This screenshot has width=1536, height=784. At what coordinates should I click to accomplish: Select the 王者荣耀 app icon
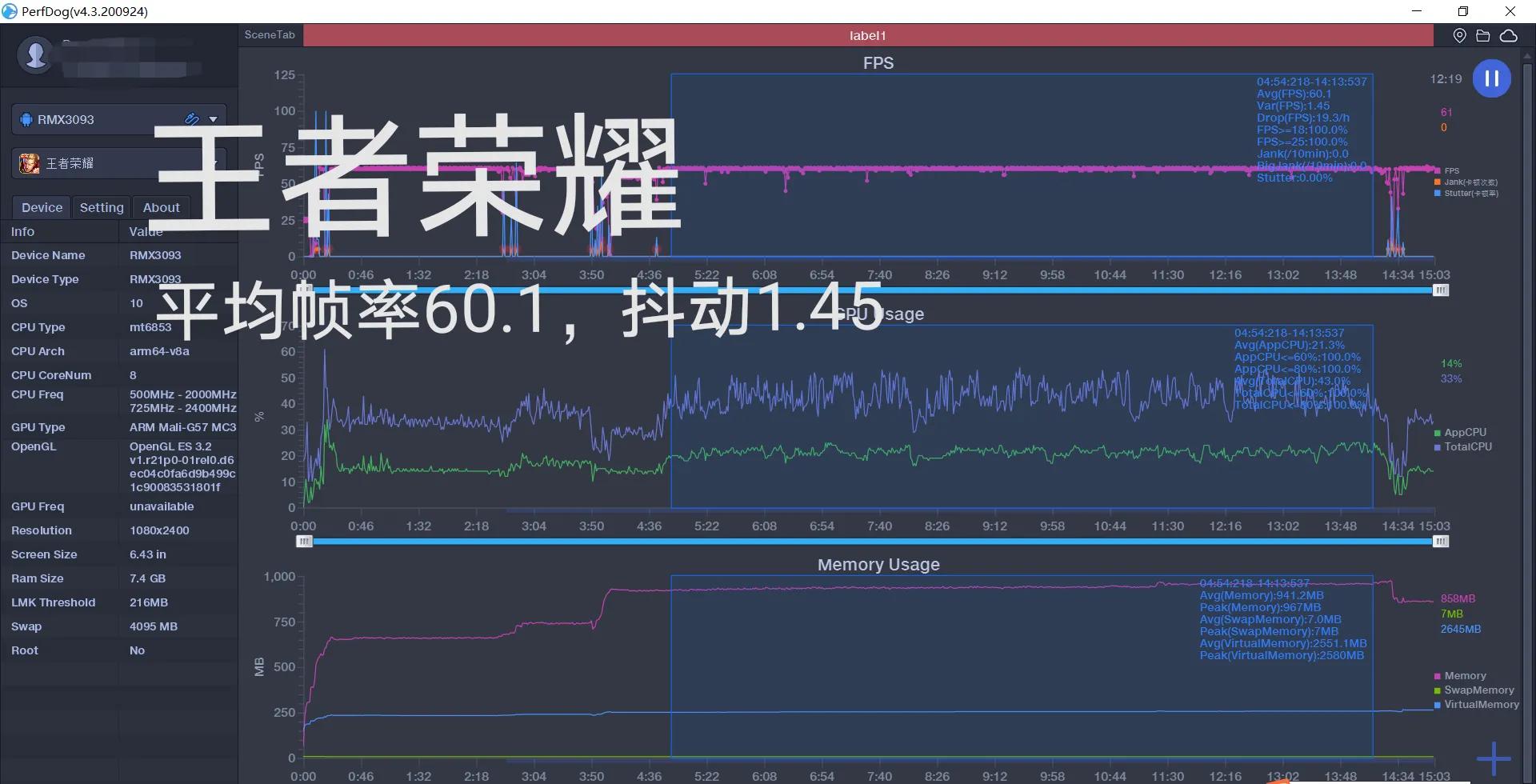28,162
